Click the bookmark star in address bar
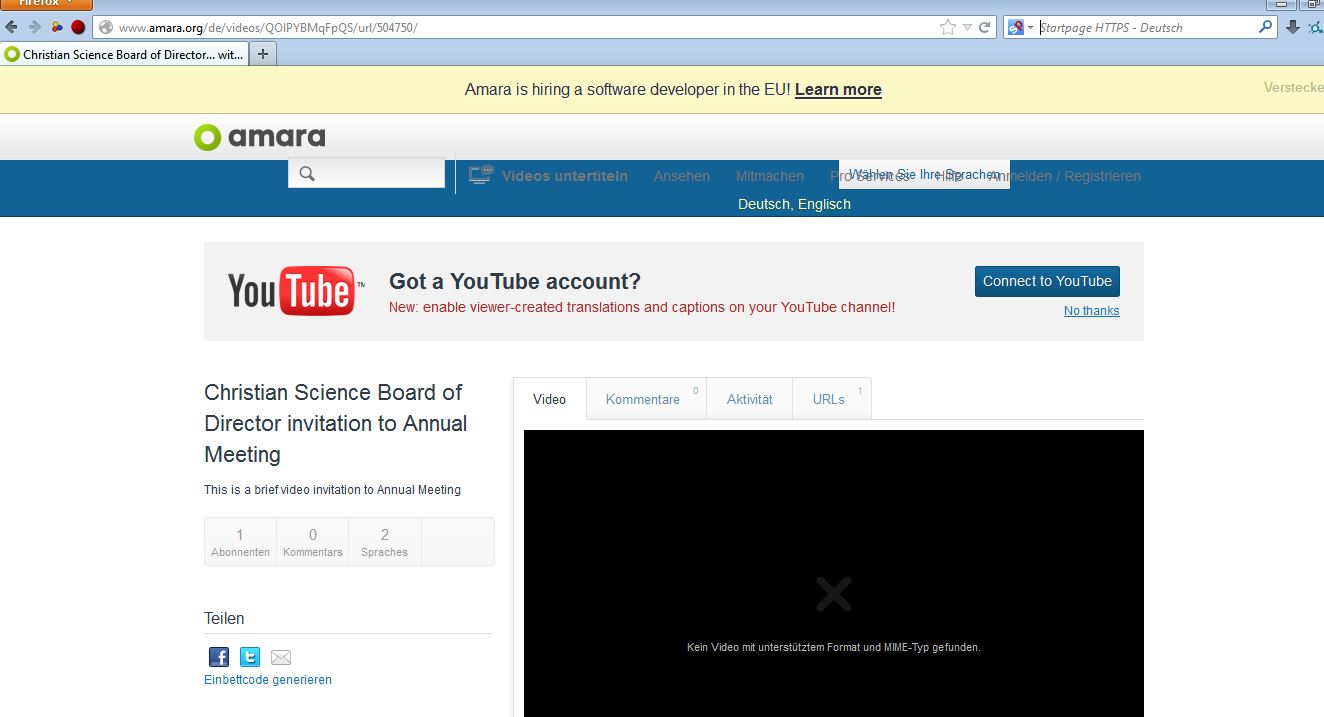 [x=947, y=27]
